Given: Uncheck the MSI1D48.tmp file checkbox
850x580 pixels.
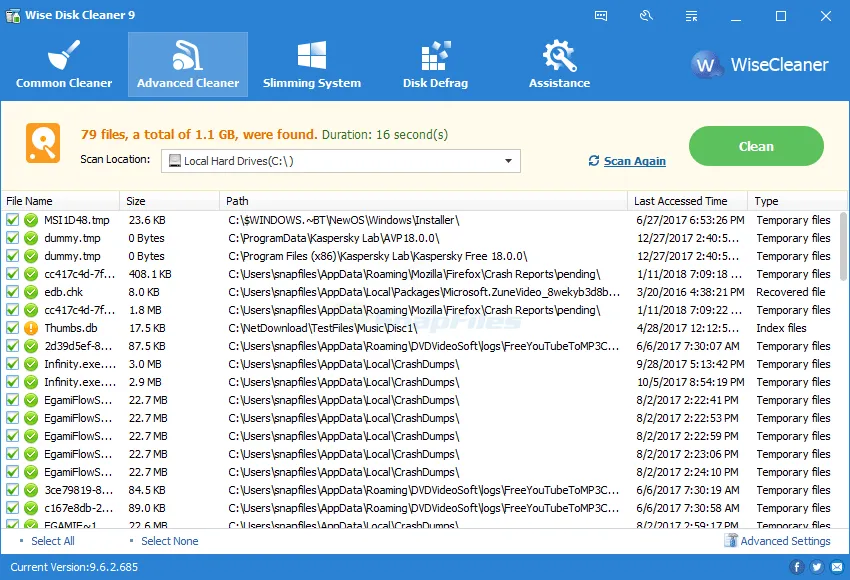Looking at the screenshot, I should 12,220.
